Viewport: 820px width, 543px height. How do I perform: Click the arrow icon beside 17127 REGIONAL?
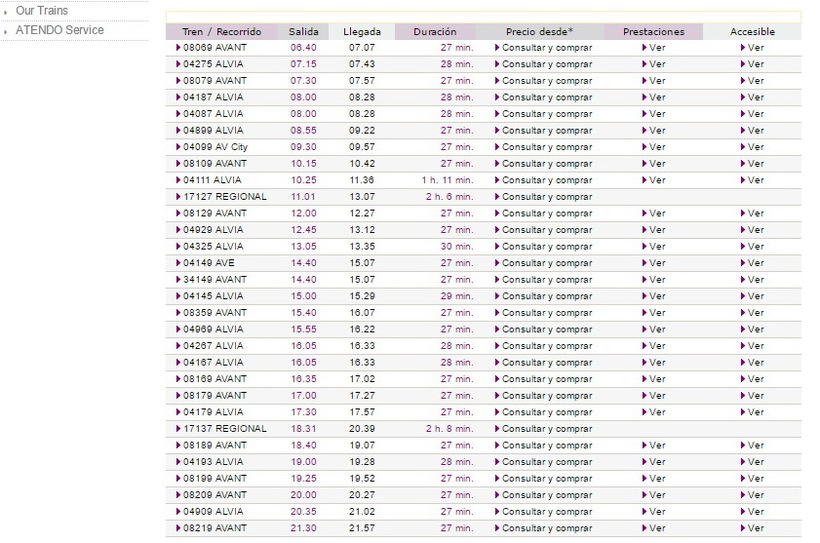pyautogui.click(x=178, y=197)
